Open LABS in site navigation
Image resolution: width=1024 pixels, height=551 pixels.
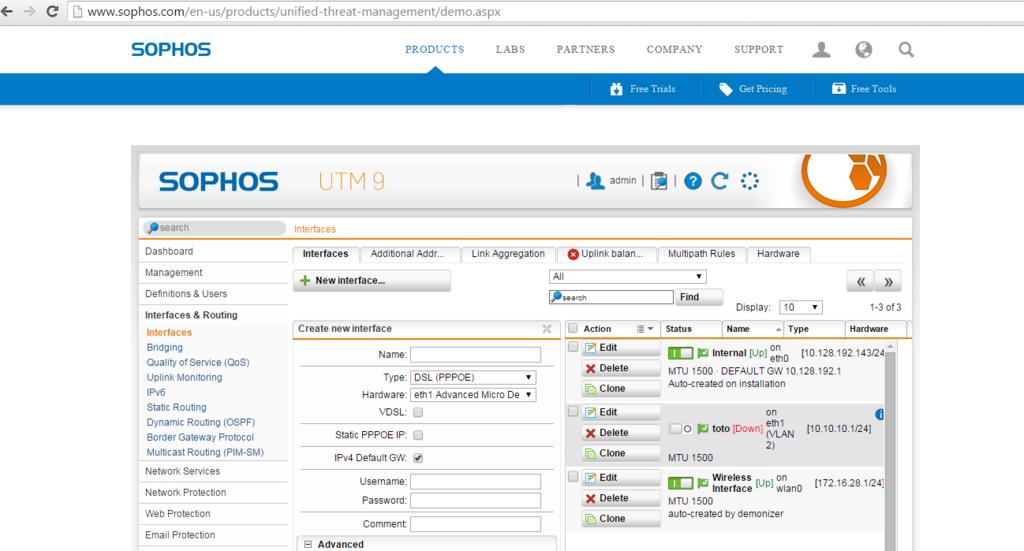(510, 50)
